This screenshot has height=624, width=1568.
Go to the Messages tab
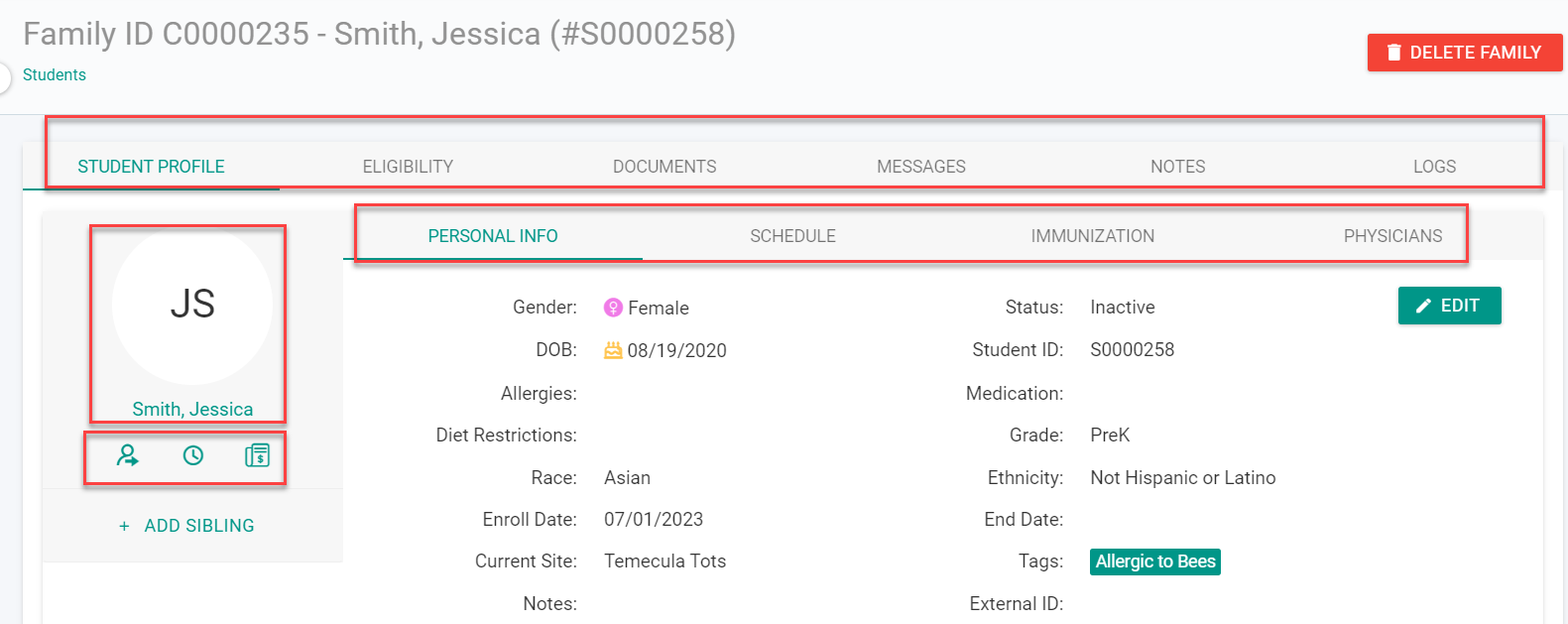click(921, 167)
